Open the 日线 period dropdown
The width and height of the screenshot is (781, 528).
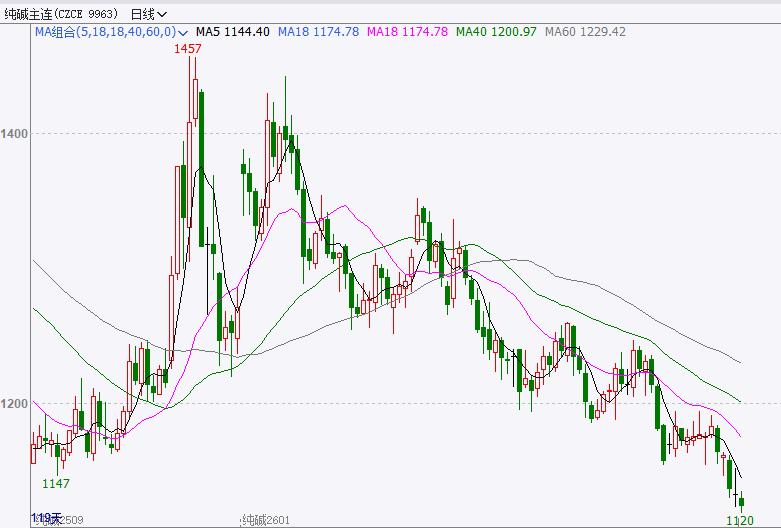coord(148,14)
